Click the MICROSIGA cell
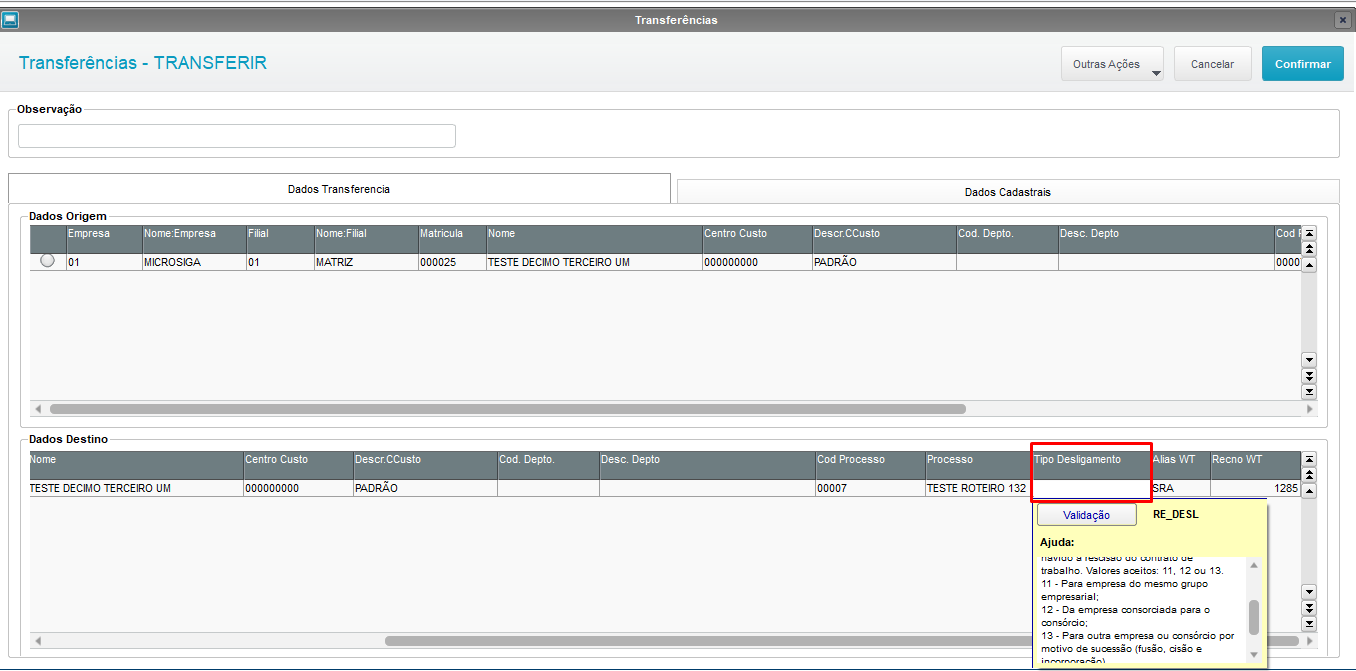Screen dimensions: 1356x671 pos(193,262)
